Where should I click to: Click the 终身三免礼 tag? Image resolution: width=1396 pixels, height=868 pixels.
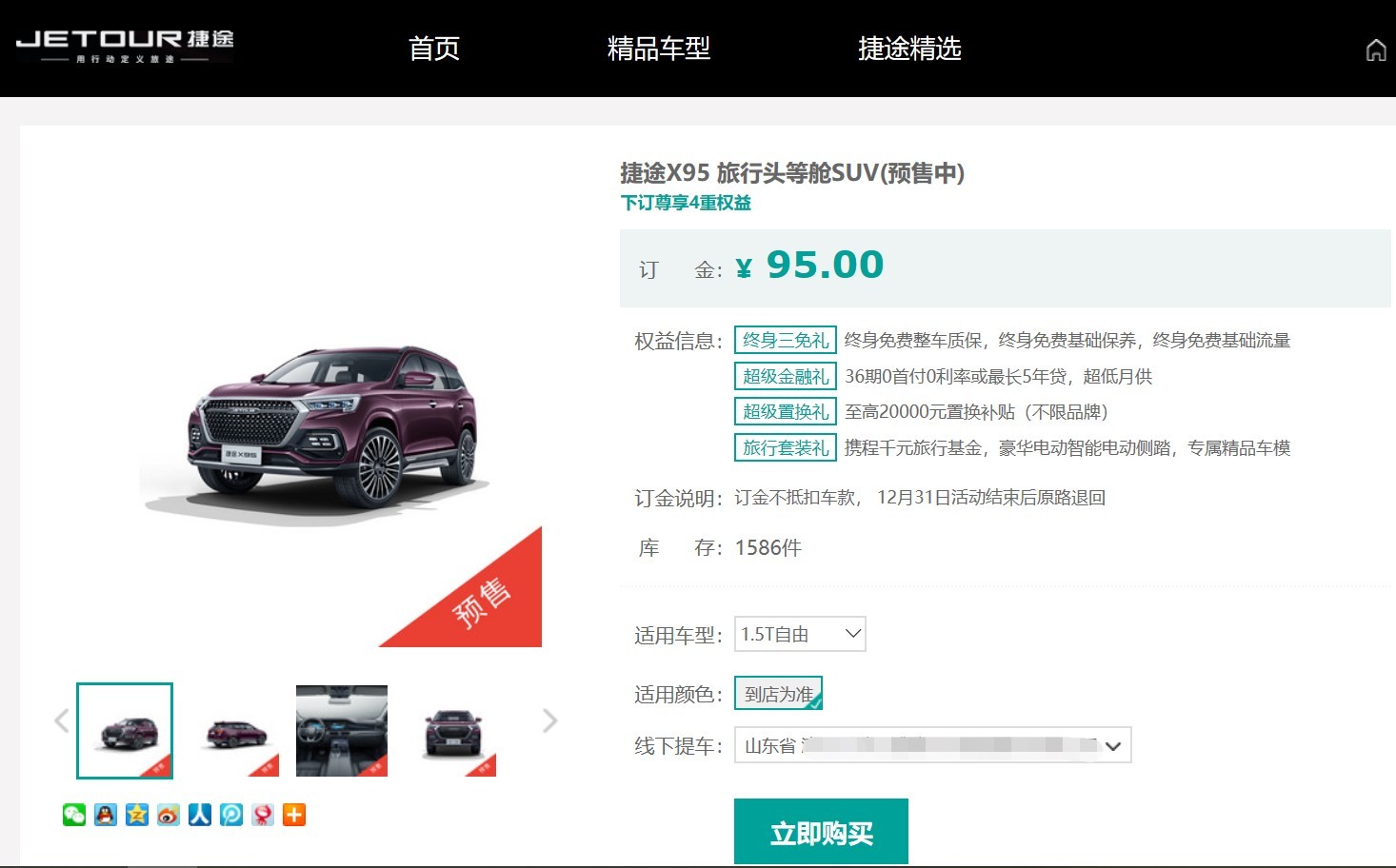click(786, 341)
